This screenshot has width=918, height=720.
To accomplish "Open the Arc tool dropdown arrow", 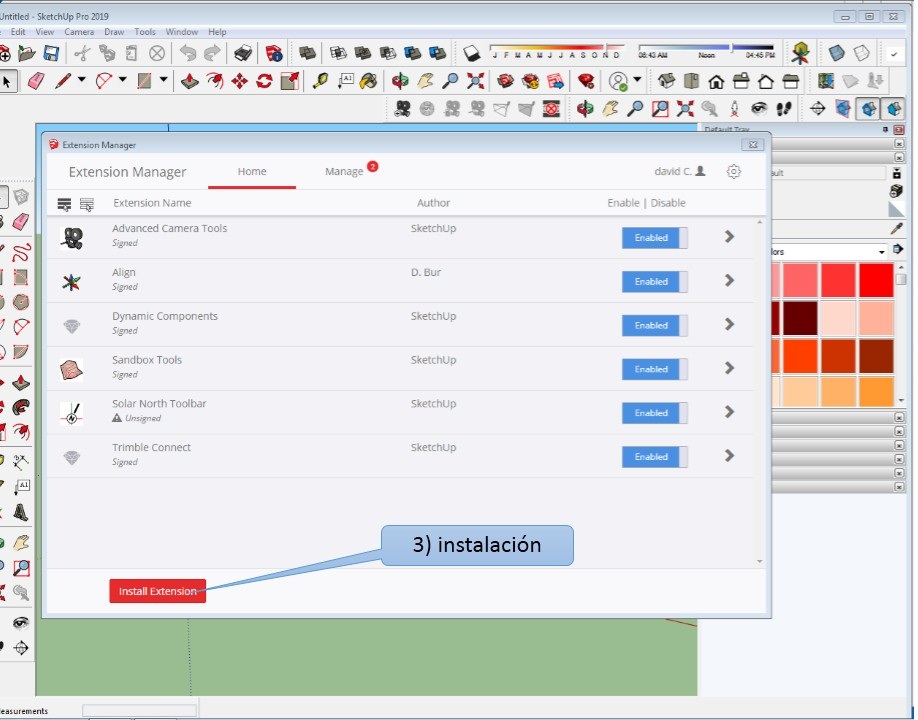I will click(122, 80).
